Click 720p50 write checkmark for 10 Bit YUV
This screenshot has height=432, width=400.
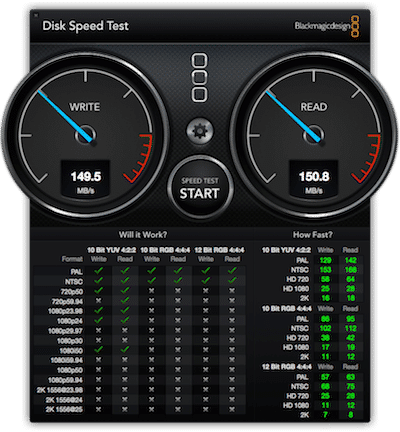click(x=98, y=290)
